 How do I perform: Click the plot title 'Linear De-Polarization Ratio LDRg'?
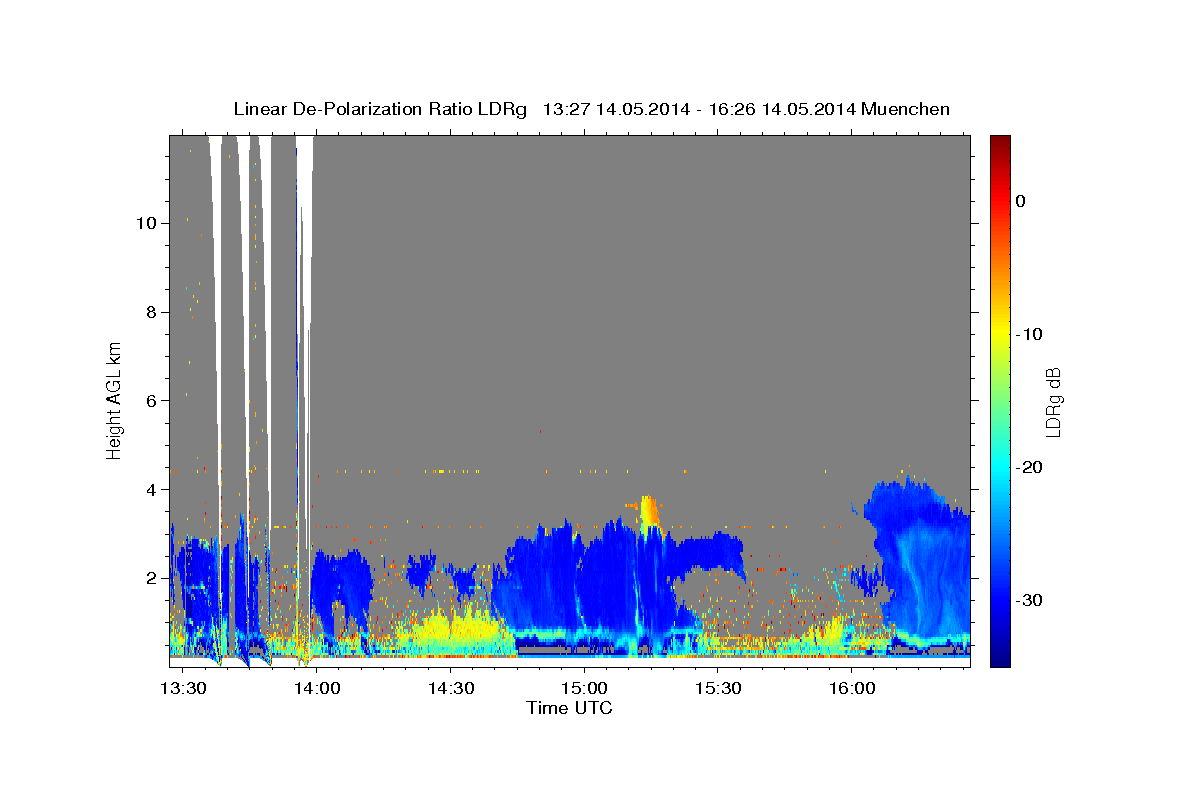379,109
